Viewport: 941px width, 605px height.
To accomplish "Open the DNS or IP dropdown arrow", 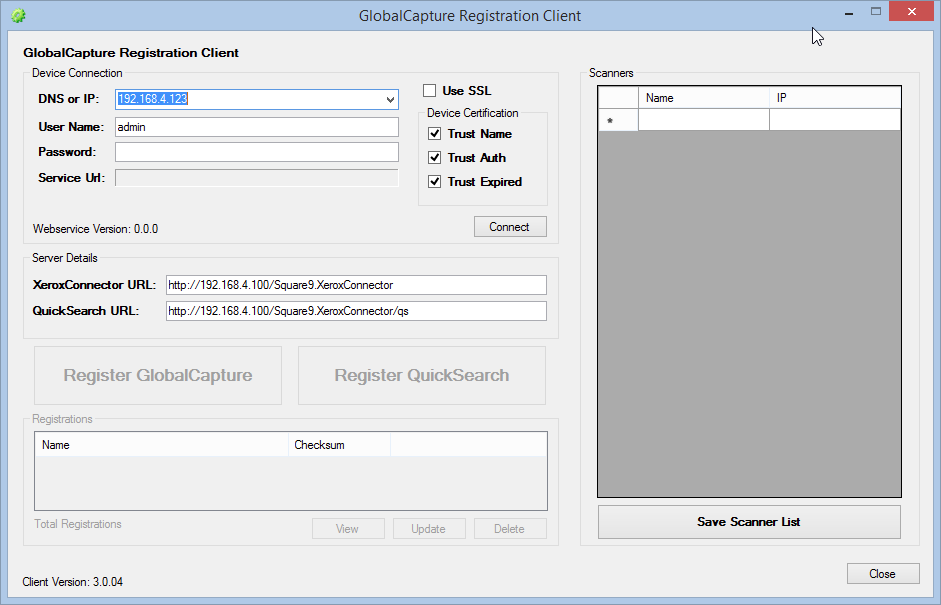I will pyautogui.click(x=391, y=100).
